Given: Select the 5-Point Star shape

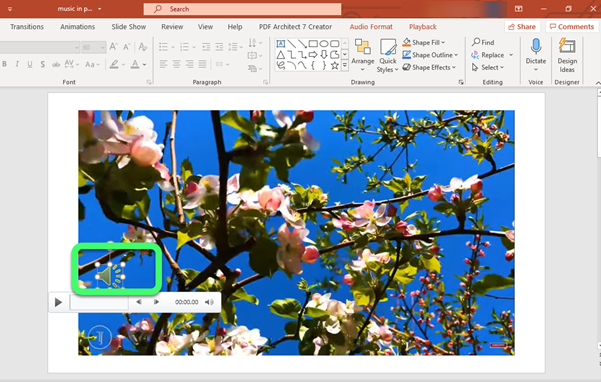Looking at the screenshot, I should pyautogui.click(x=335, y=66).
